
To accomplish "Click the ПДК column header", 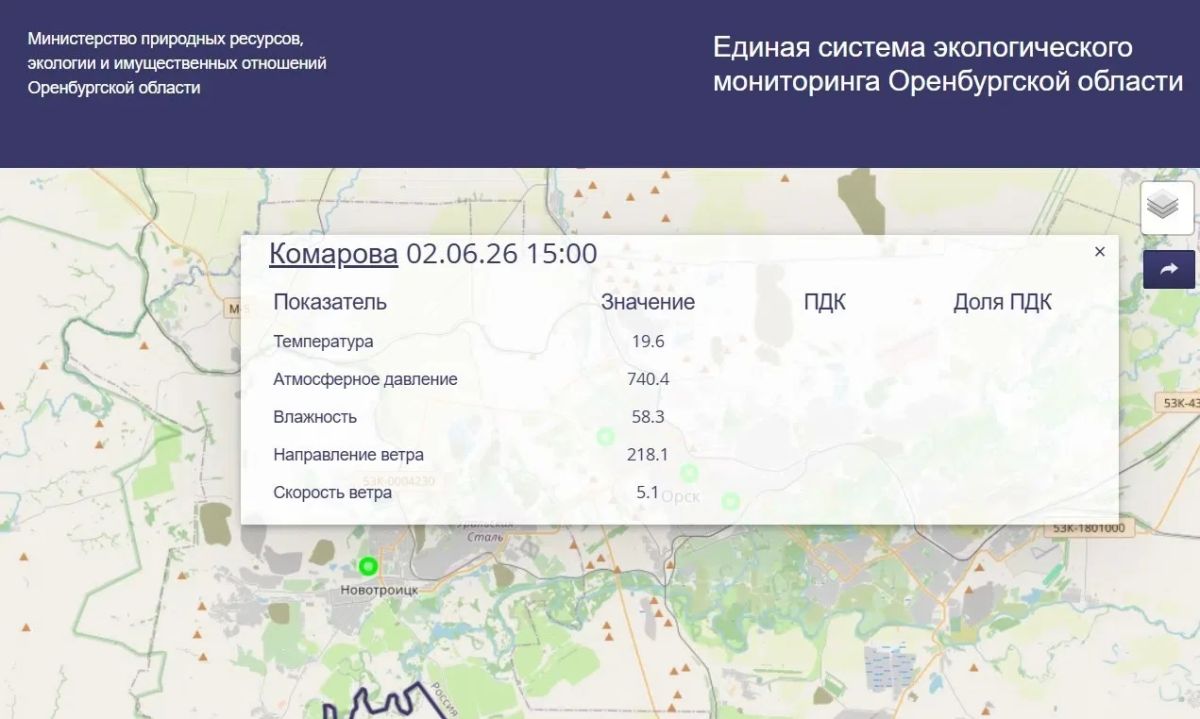I will (x=825, y=302).
